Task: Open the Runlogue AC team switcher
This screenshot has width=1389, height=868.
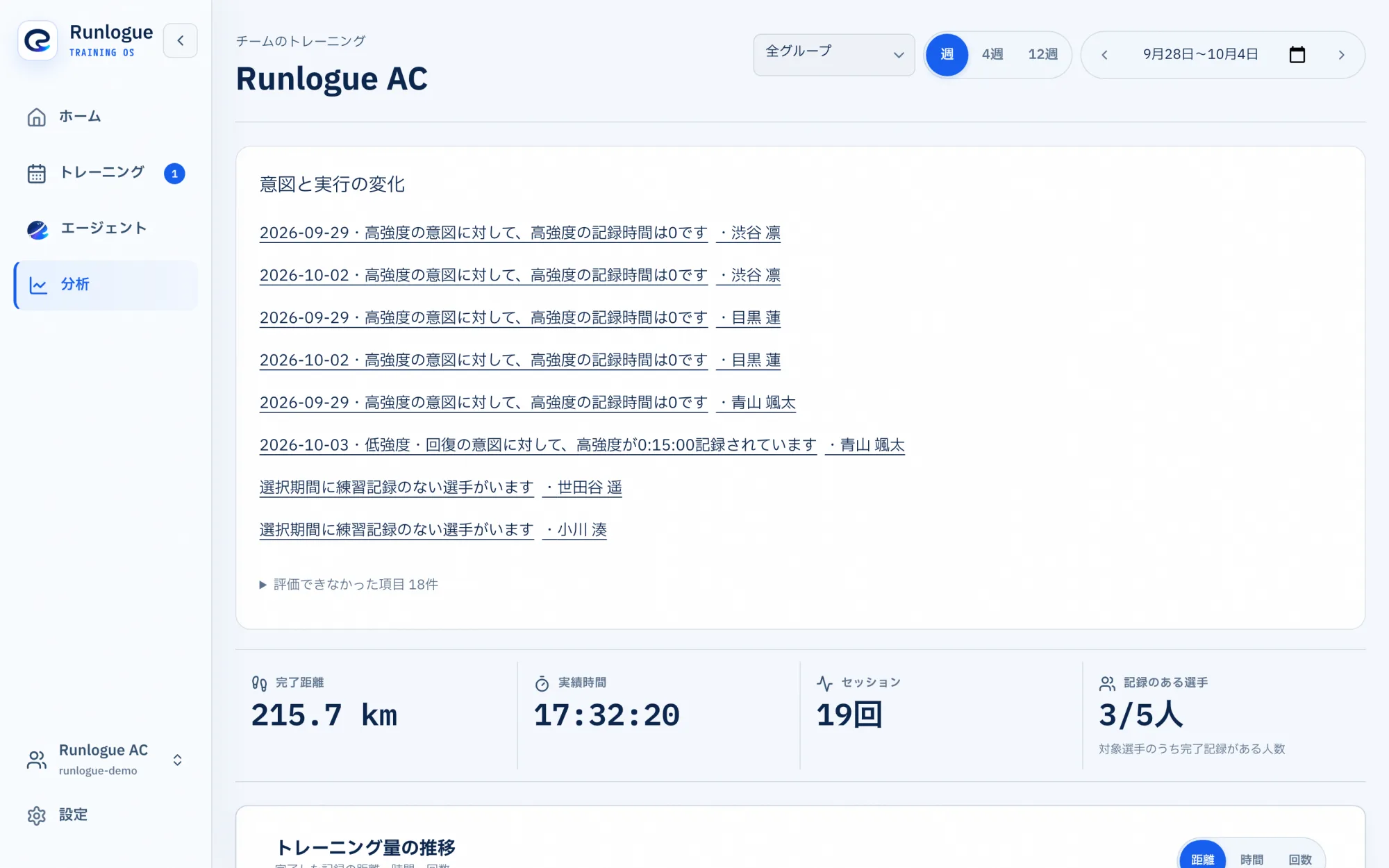Action: click(106, 760)
